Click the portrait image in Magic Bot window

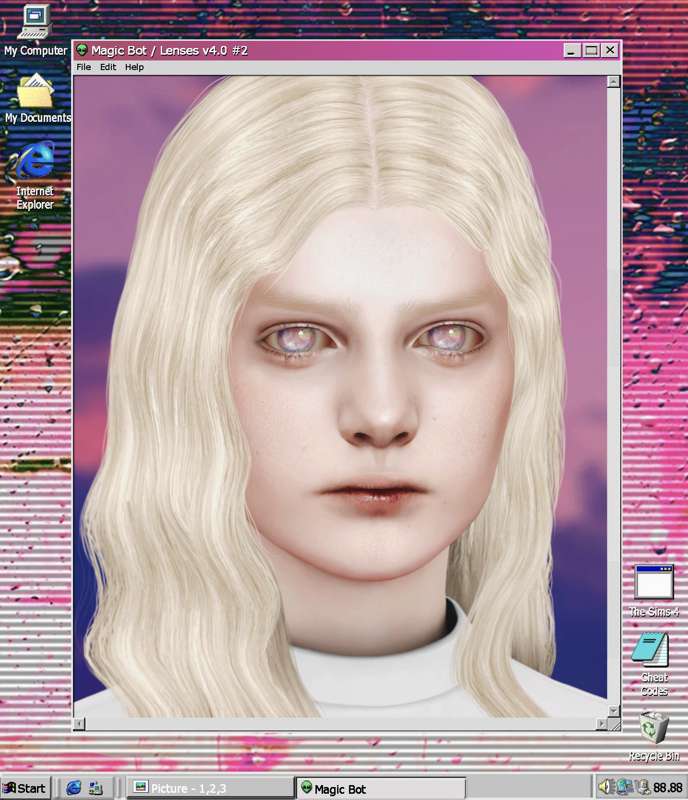340,396
